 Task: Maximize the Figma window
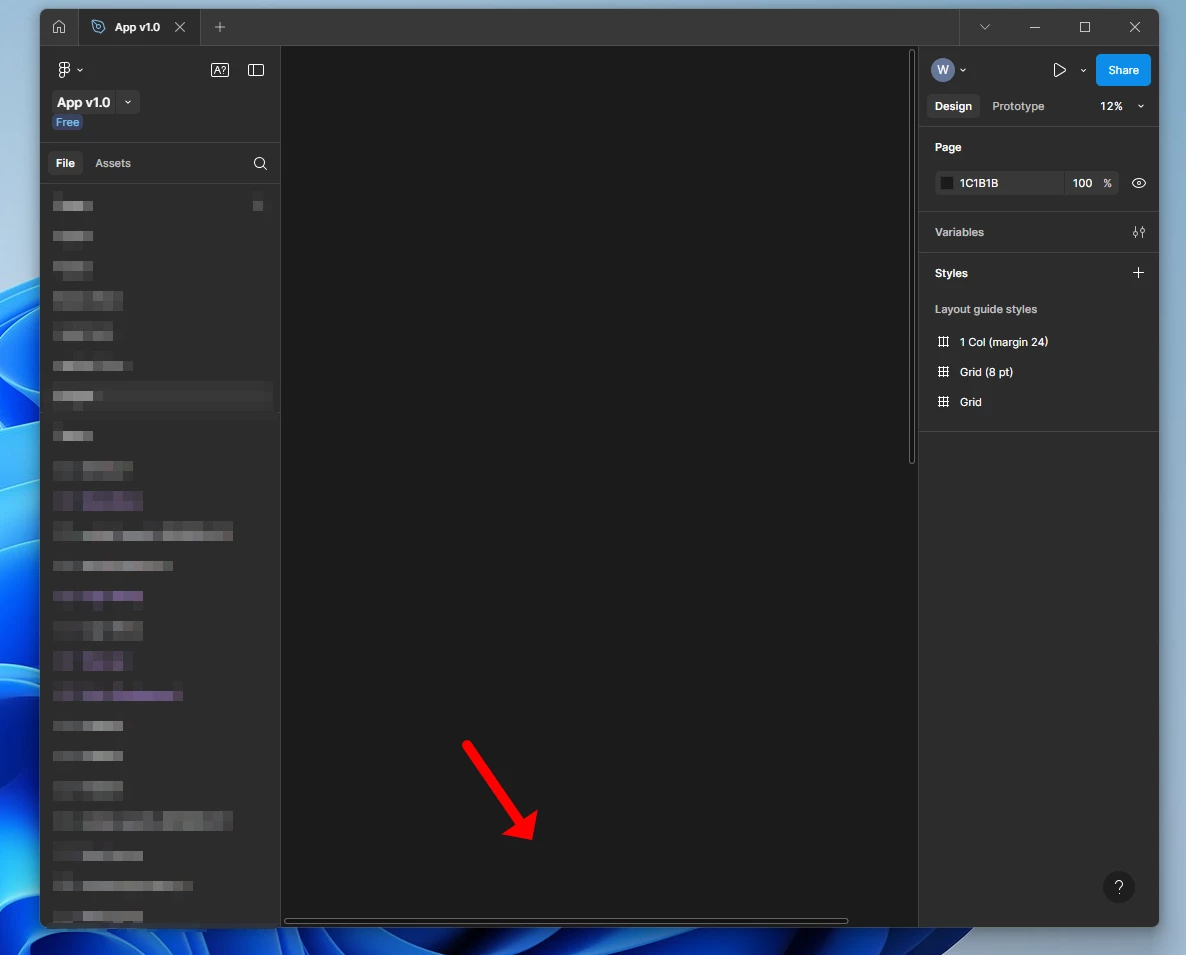[x=1085, y=27]
